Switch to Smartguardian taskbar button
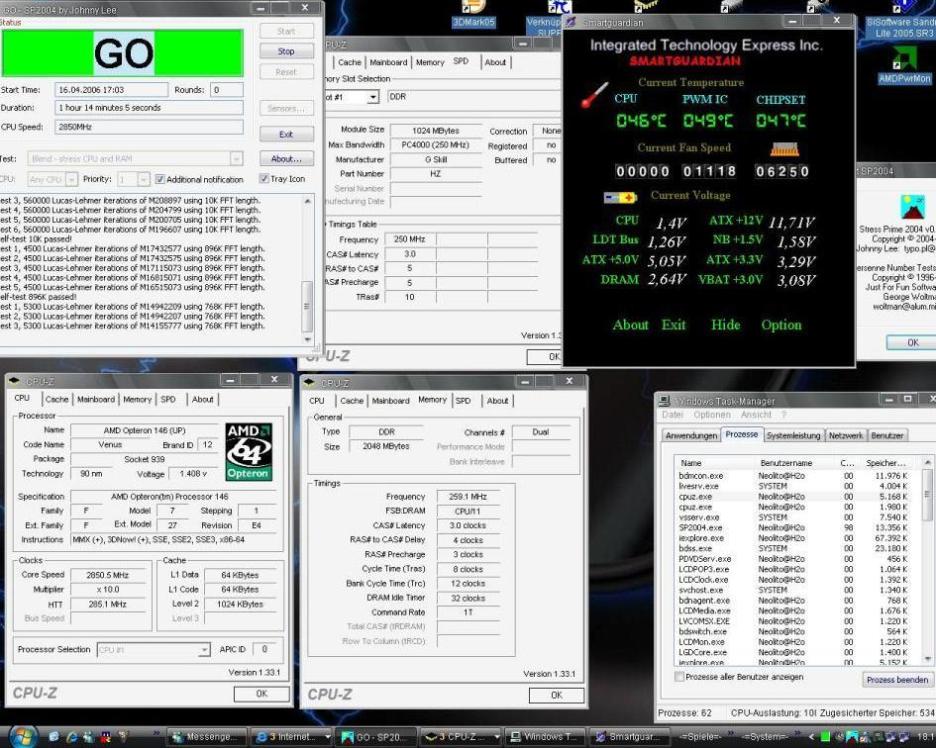The height and width of the screenshot is (748, 936). 630,737
